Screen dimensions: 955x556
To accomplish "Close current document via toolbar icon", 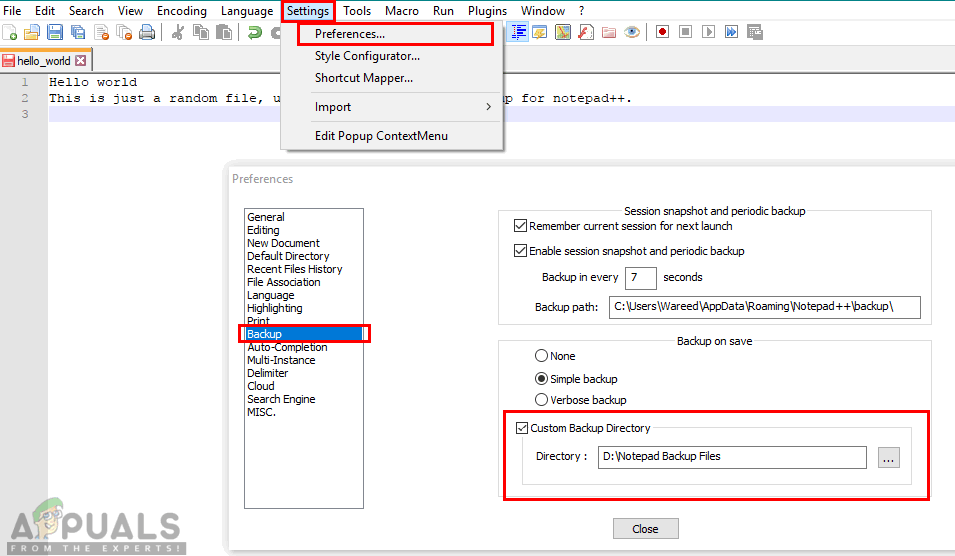I will pos(101,32).
